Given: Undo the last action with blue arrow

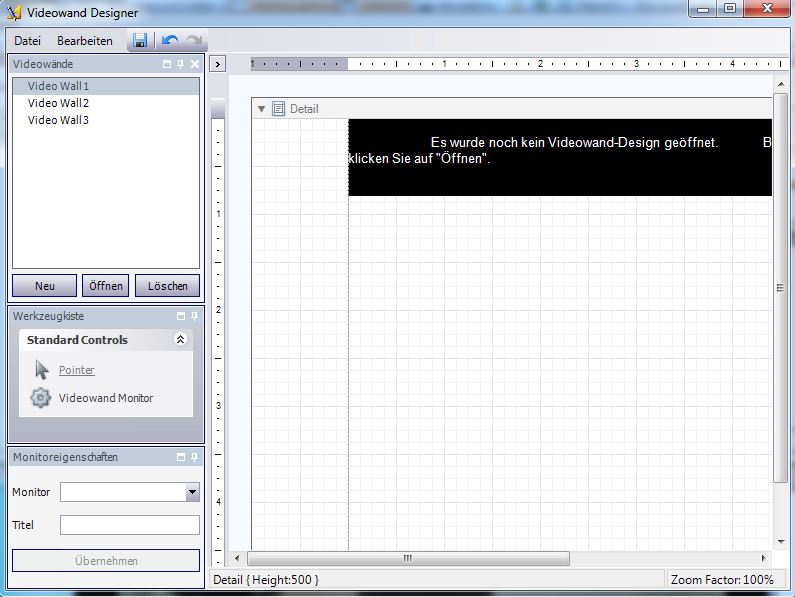Looking at the screenshot, I should pyautogui.click(x=170, y=41).
